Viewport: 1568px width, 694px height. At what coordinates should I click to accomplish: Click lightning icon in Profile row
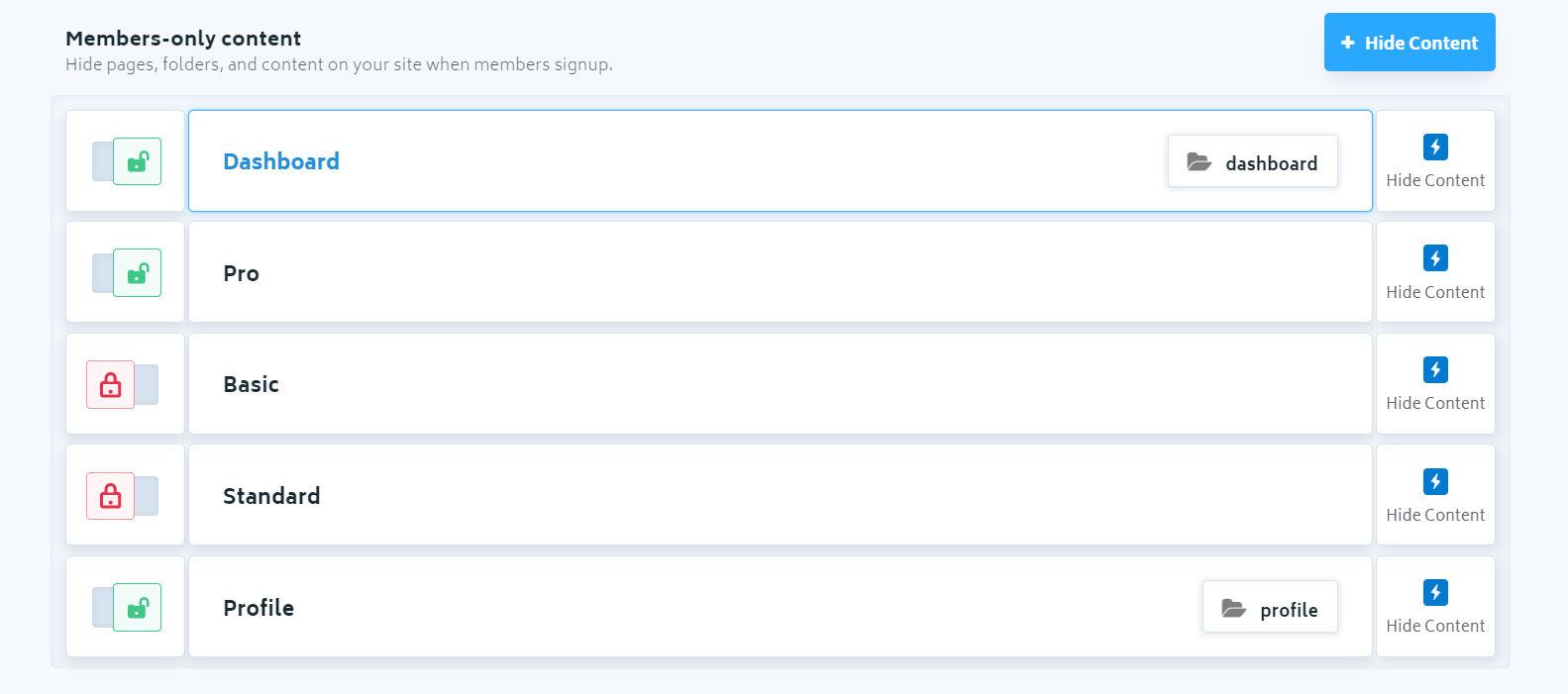pos(1435,592)
